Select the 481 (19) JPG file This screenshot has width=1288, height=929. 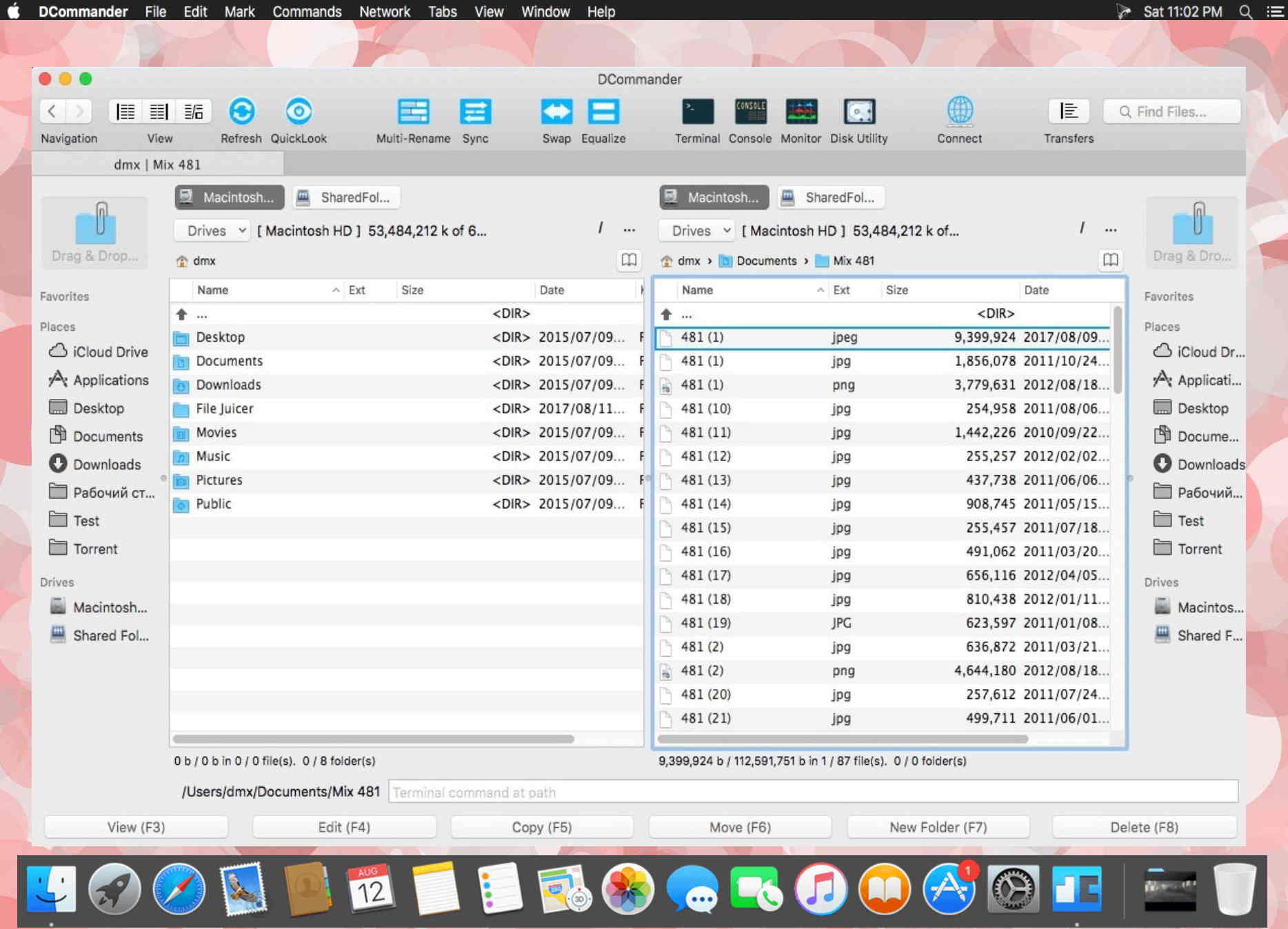click(x=882, y=623)
